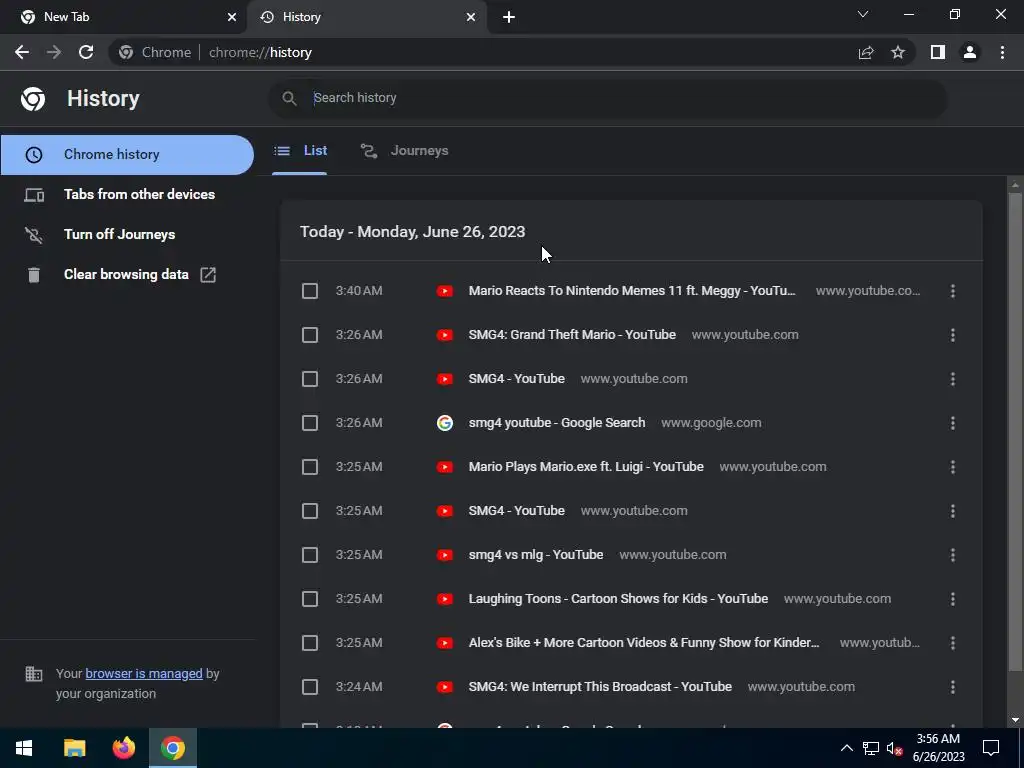Open the tab search chevron
The width and height of the screenshot is (1024, 768).
point(863,14)
